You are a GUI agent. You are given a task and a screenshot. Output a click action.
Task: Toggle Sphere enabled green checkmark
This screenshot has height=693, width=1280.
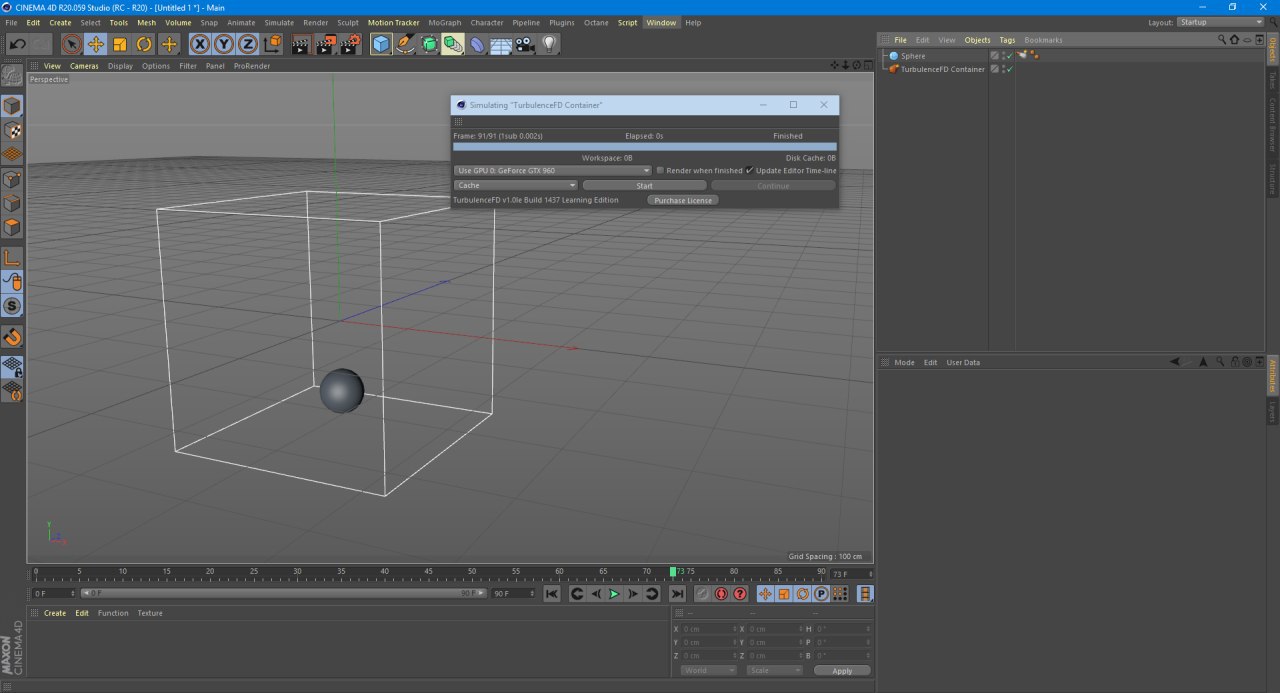pyautogui.click(x=1009, y=56)
